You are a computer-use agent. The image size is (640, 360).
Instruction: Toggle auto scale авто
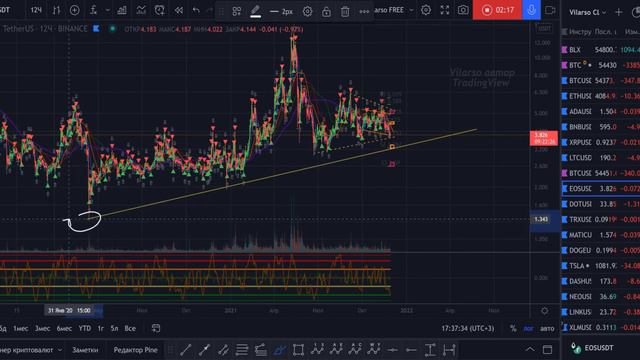pos(547,328)
